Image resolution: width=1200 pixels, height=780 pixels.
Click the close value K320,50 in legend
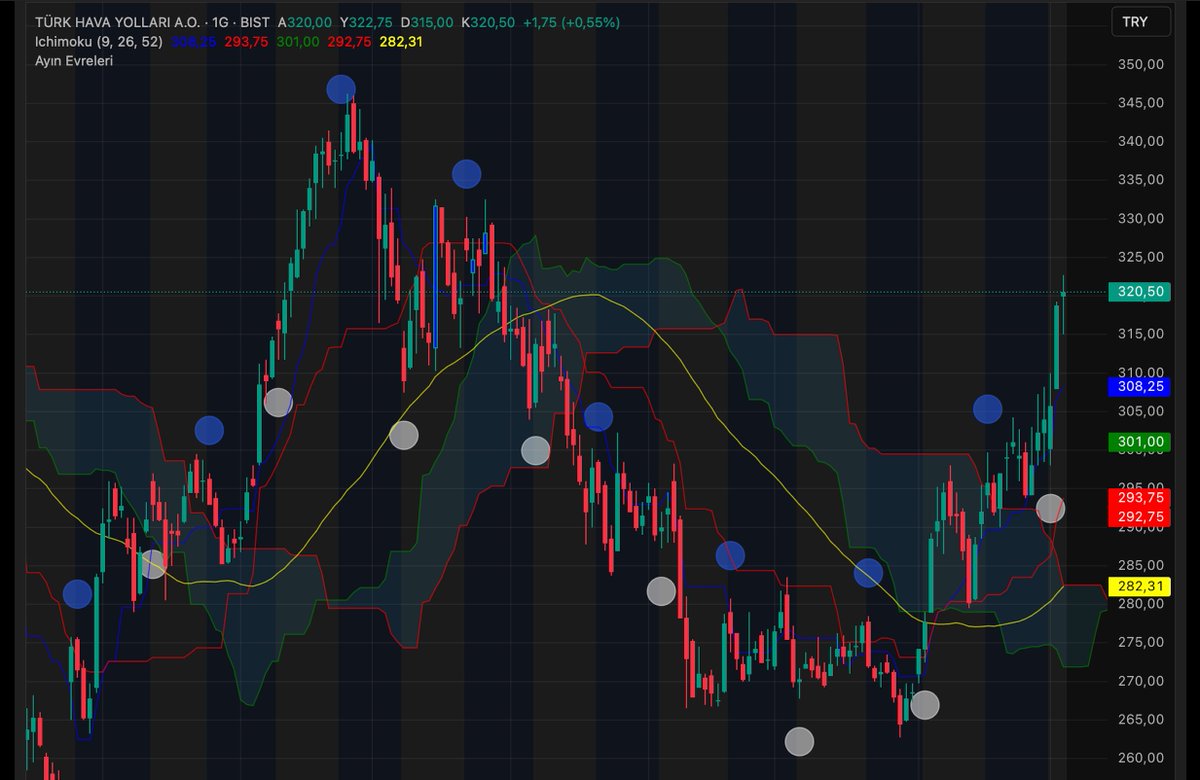click(487, 22)
